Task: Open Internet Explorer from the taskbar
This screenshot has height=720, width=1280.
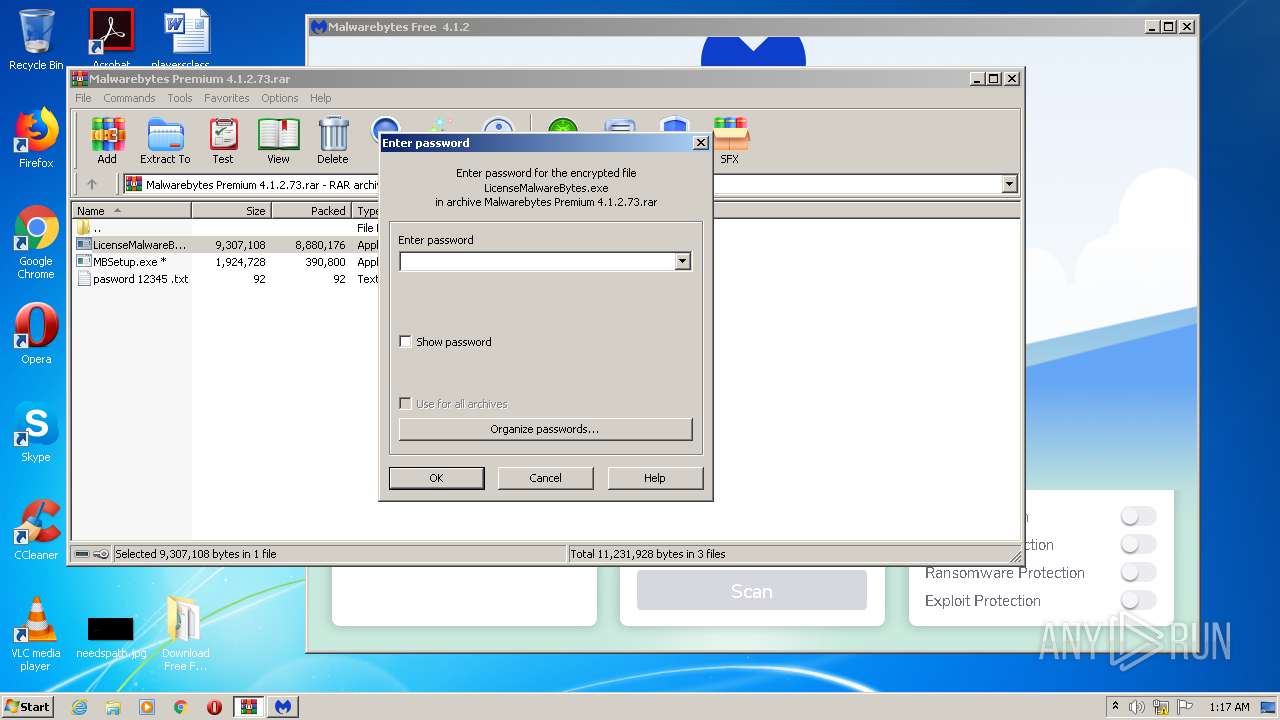Action: [79, 706]
